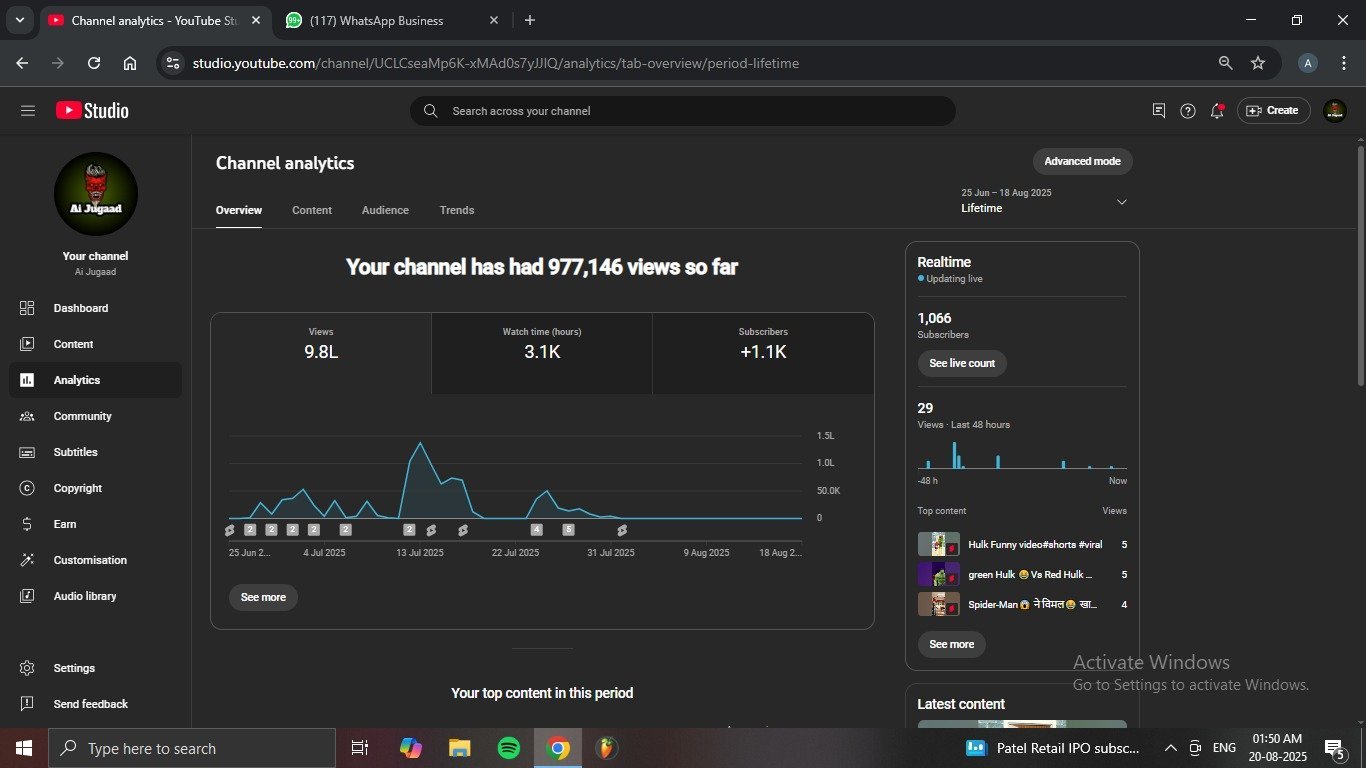
Task: Click the Dashboard sidebar icon
Action: (27, 308)
